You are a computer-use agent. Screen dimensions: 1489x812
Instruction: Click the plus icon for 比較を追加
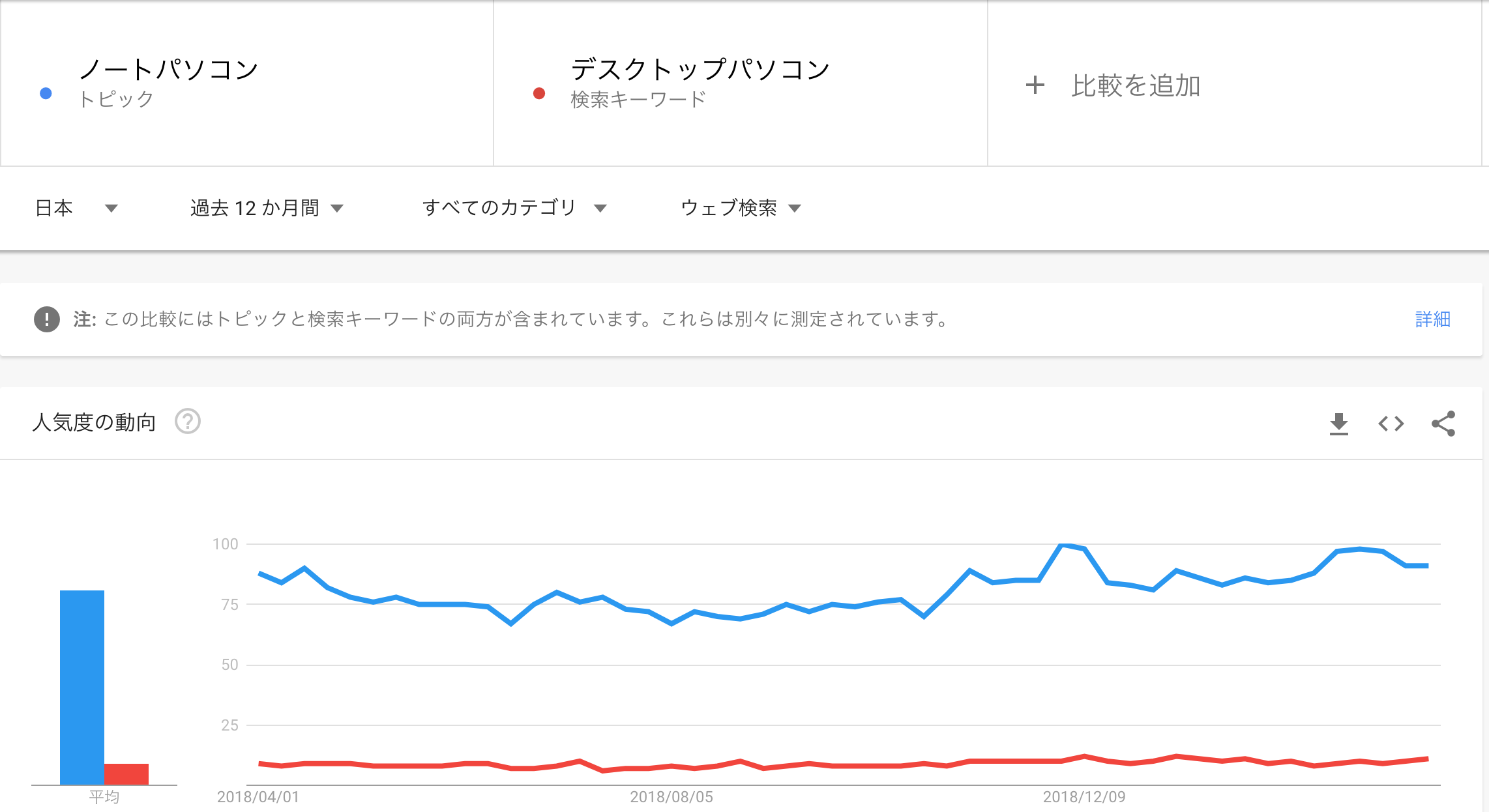pos(1035,85)
